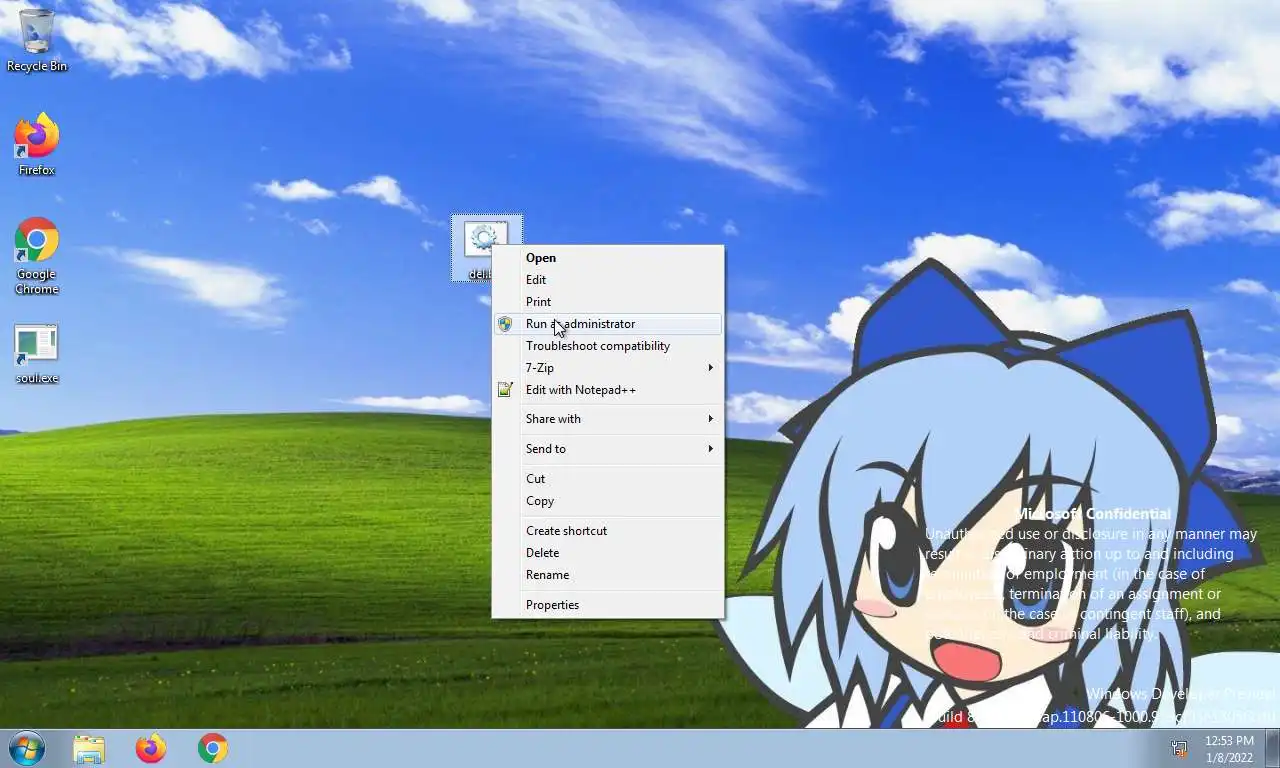Screen dimensions: 1280x768
Task: Click the Notepad++ icon in context menu
Action: pos(505,390)
